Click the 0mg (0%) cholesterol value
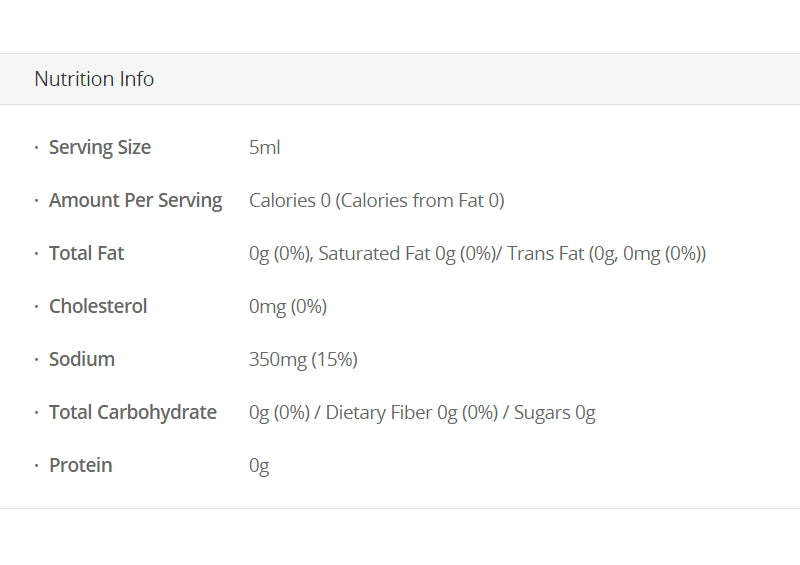800x565 pixels. point(288,307)
